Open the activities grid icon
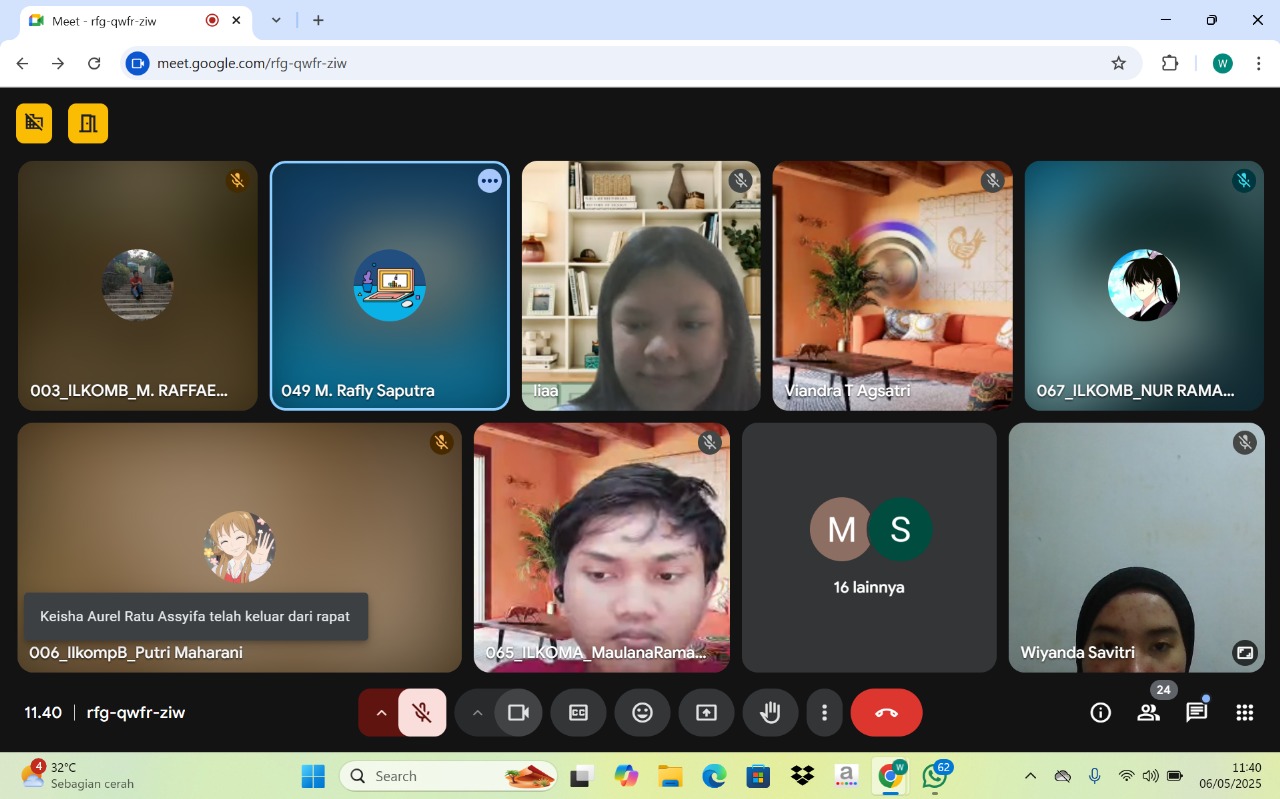This screenshot has width=1280, height=799. coord(1244,713)
